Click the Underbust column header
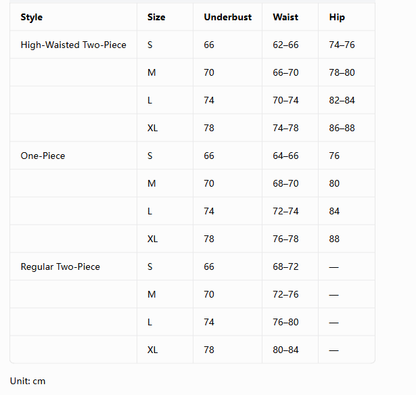Screen dimensions: 416x395 pyautogui.click(x=228, y=17)
